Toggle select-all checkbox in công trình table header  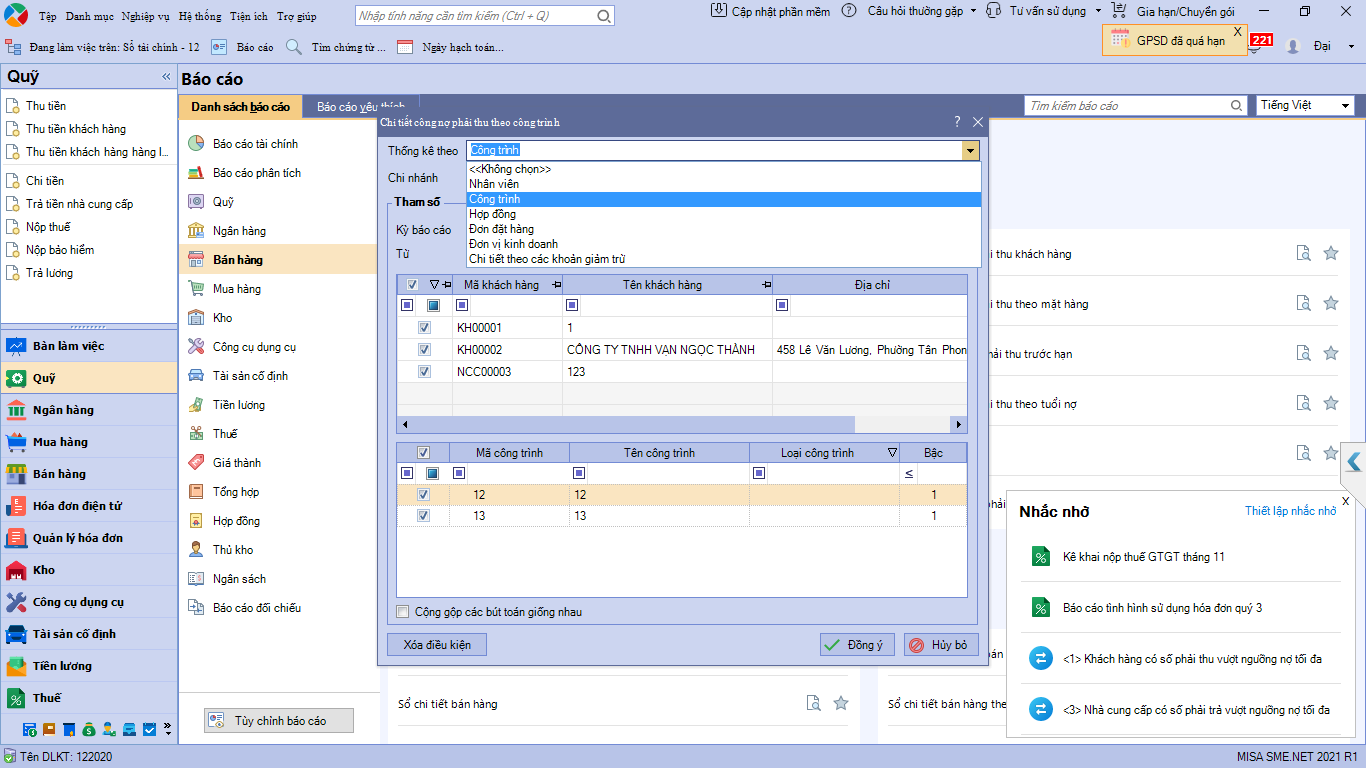pyautogui.click(x=423, y=453)
